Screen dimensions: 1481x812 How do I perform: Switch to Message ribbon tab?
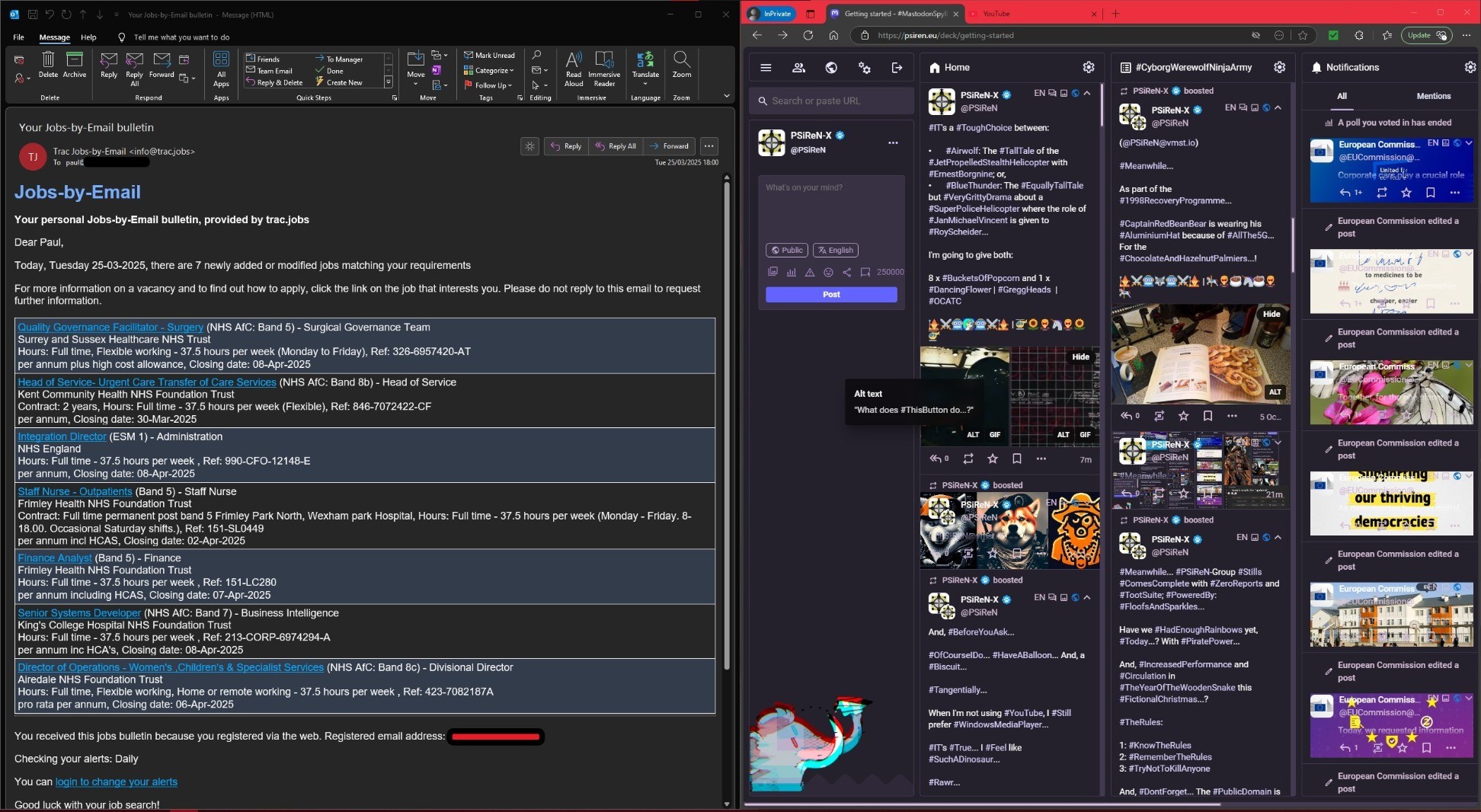coord(54,37)
